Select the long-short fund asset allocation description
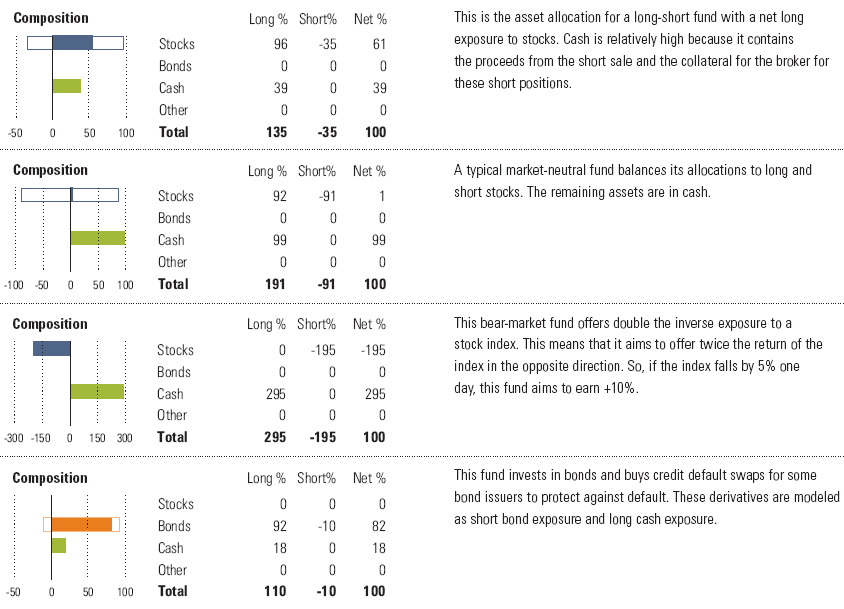The image size is (844, 609). (x=641, y=51)
